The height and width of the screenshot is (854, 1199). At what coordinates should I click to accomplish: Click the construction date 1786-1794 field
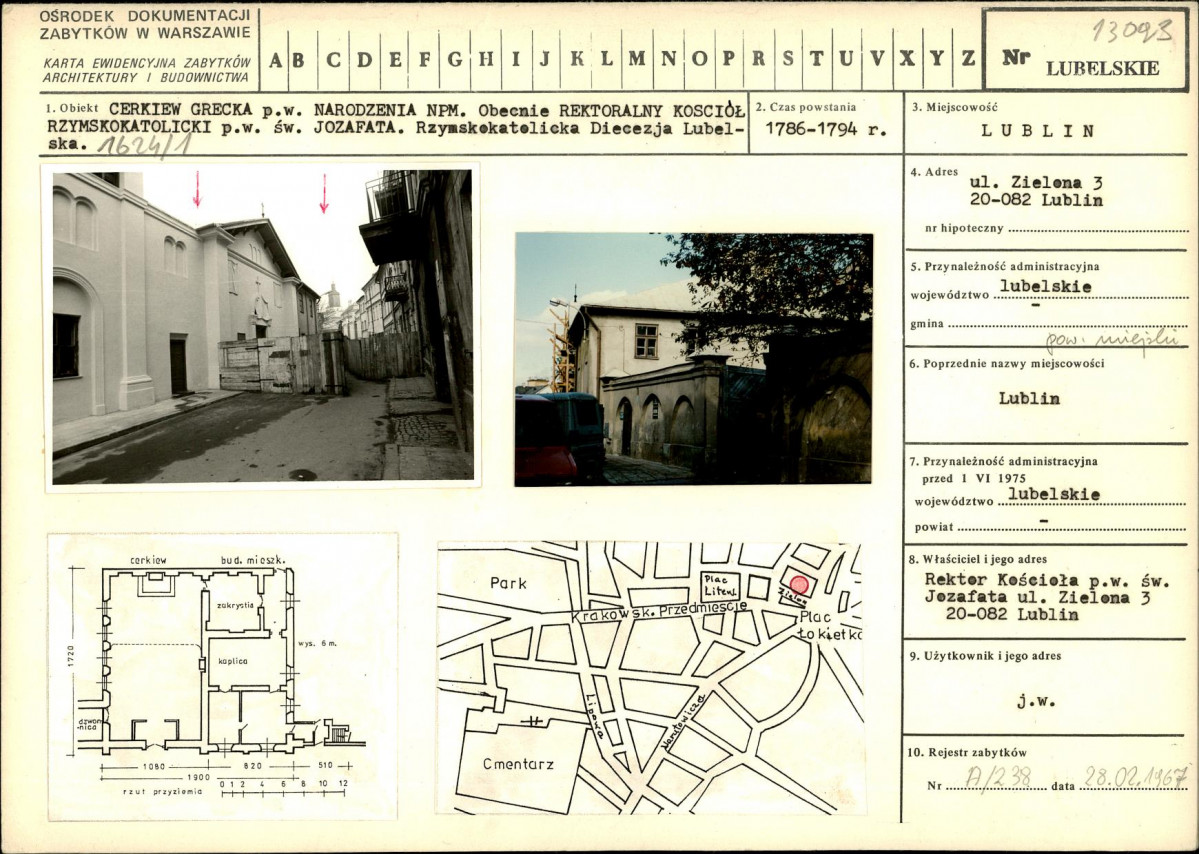click(825, 129)
